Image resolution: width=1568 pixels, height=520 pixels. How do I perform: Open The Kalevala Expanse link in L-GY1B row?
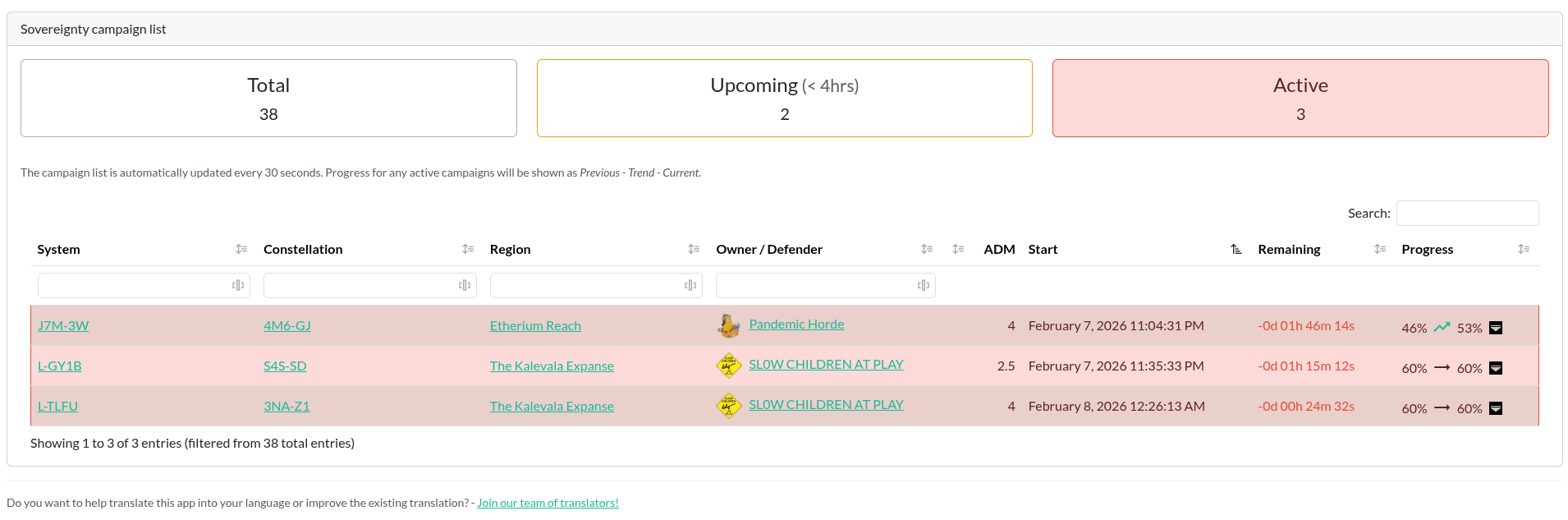[552, 366]
